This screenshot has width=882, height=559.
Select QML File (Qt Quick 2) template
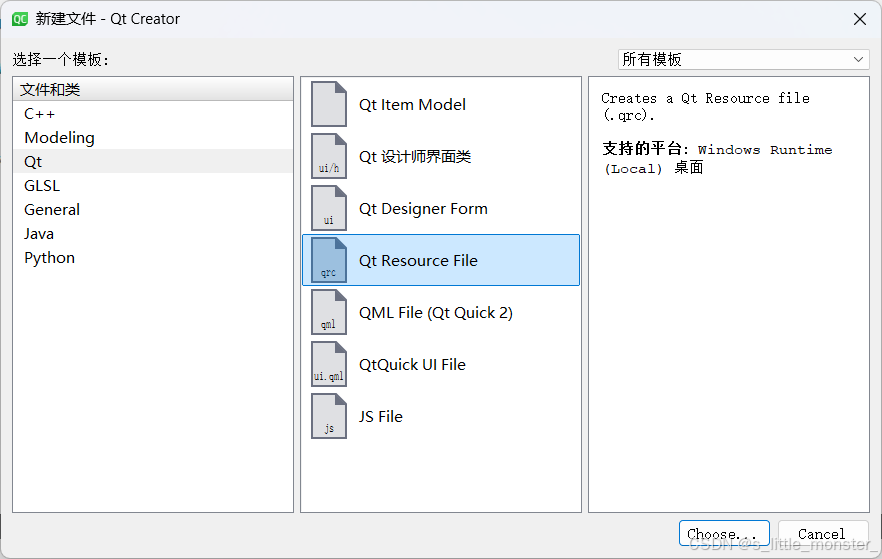(441, 312)
